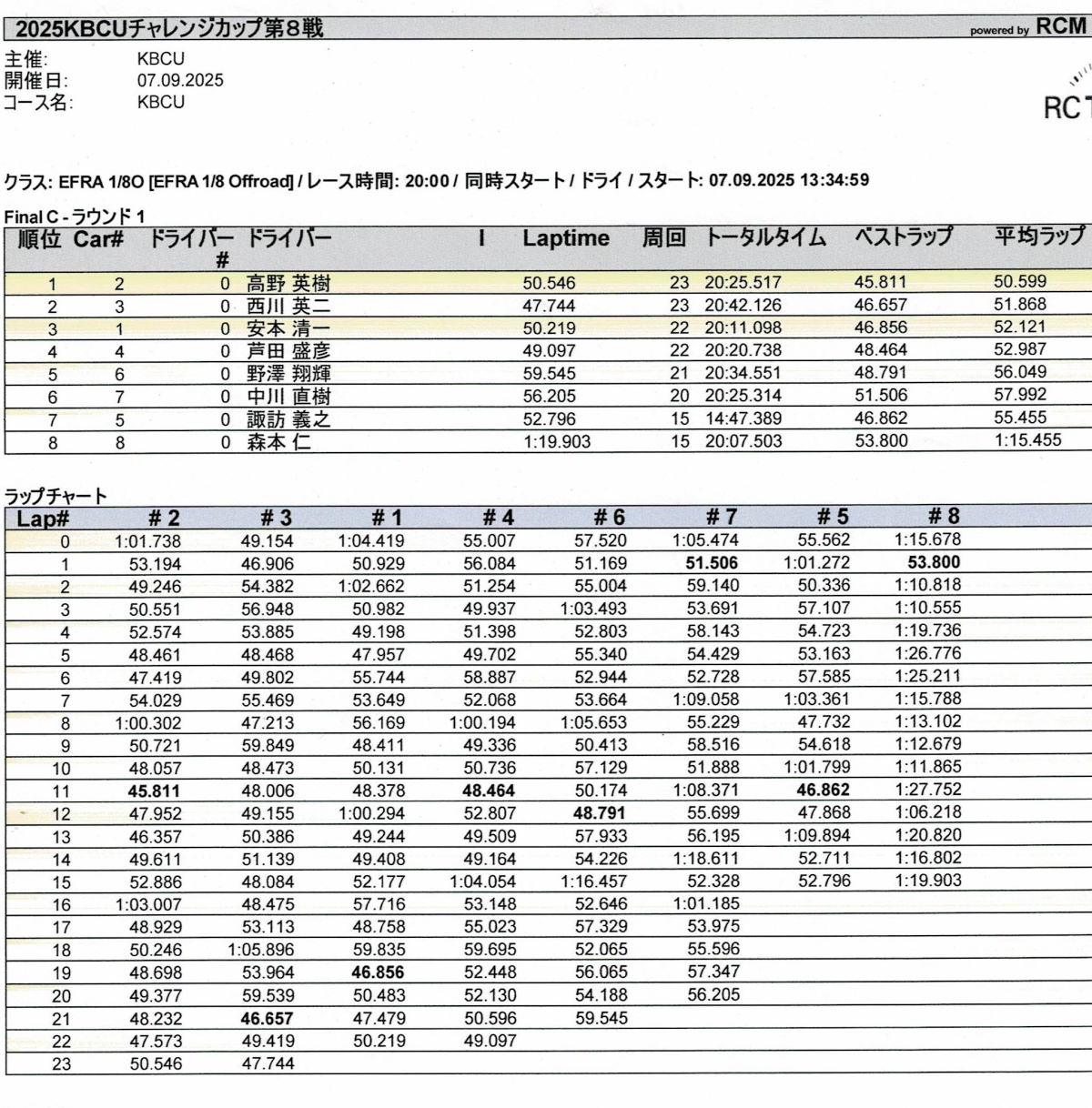Click 1:18.611 in lap 14 row
The width and height of the screenshot is (1092, 1108).
coord(706,859)
